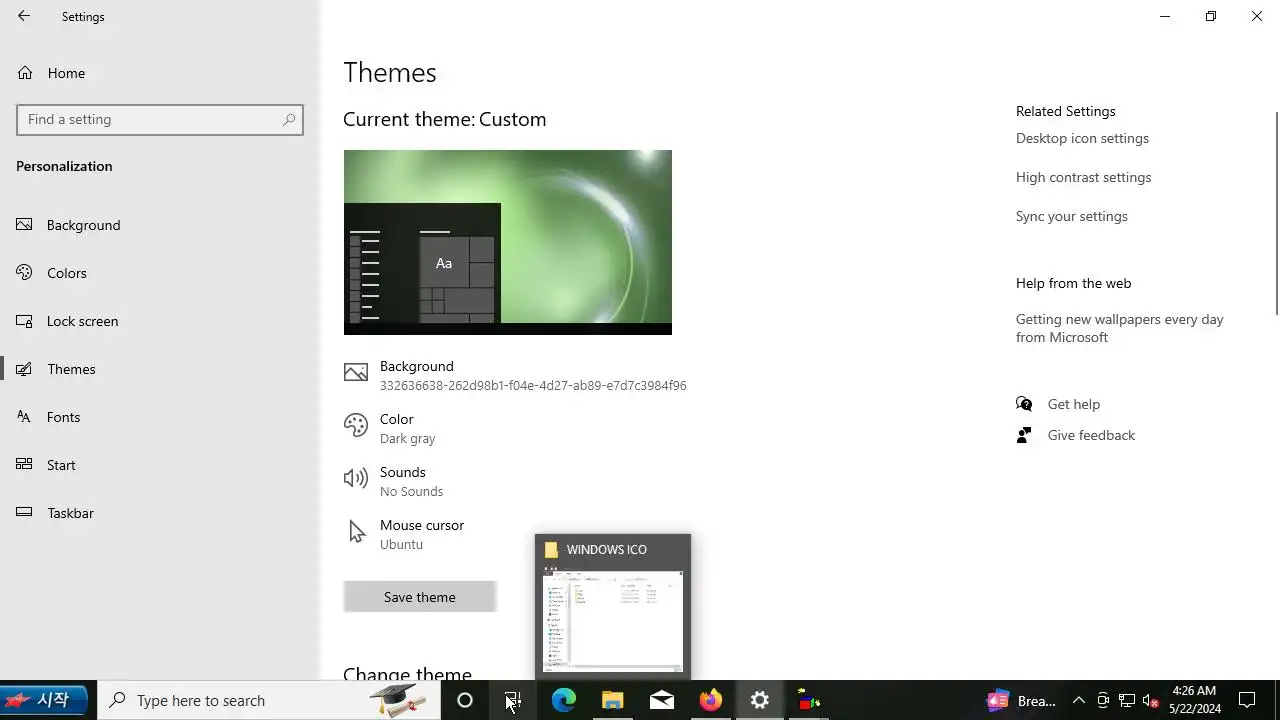Launch Firefox from the taskbar
1280x720 pixels.
711,701
